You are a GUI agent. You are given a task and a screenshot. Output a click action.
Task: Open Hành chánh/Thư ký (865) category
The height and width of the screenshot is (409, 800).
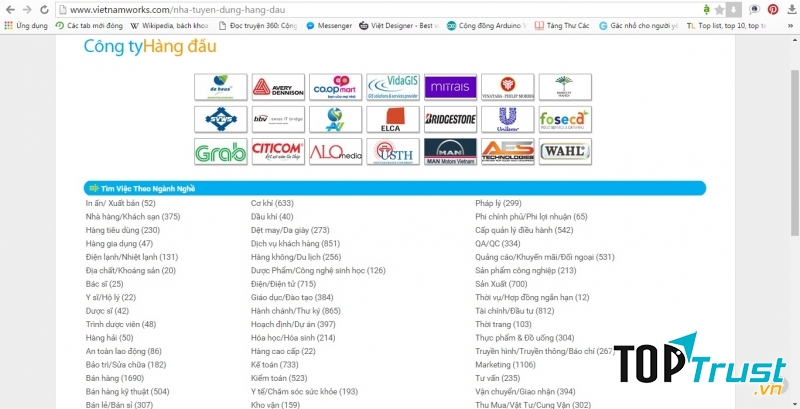[295, 311]
